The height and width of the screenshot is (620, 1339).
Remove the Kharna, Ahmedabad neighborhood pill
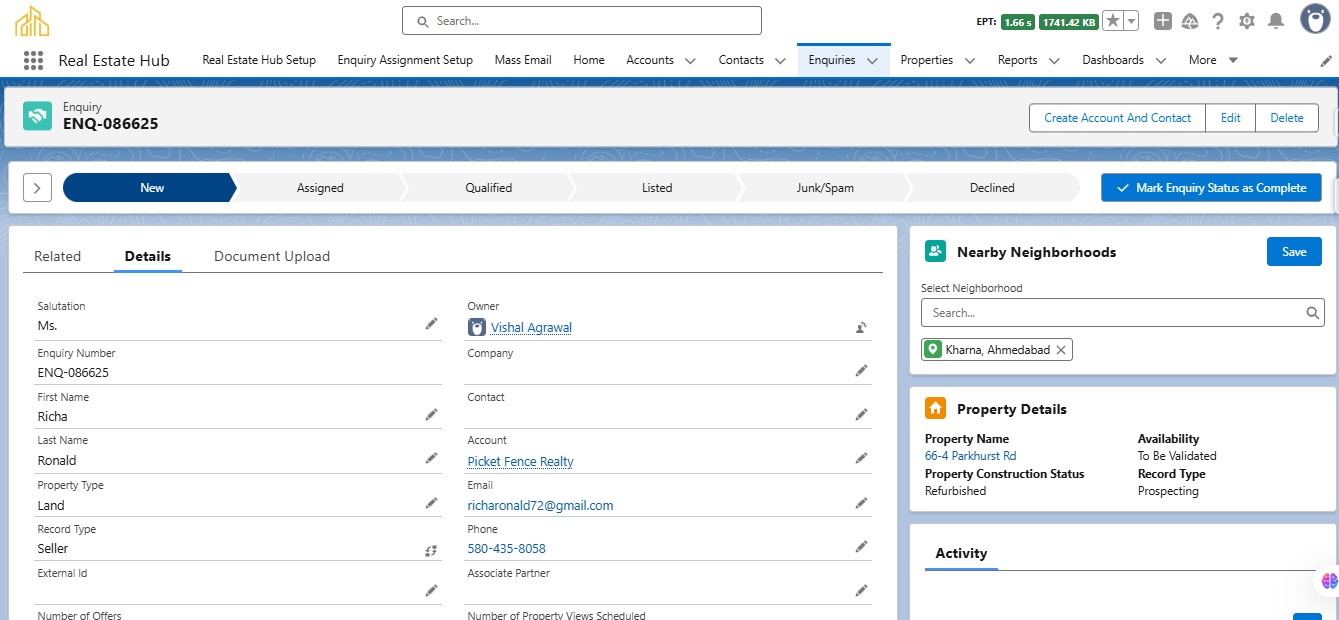pyautogui.click(x=1061, y=350)
